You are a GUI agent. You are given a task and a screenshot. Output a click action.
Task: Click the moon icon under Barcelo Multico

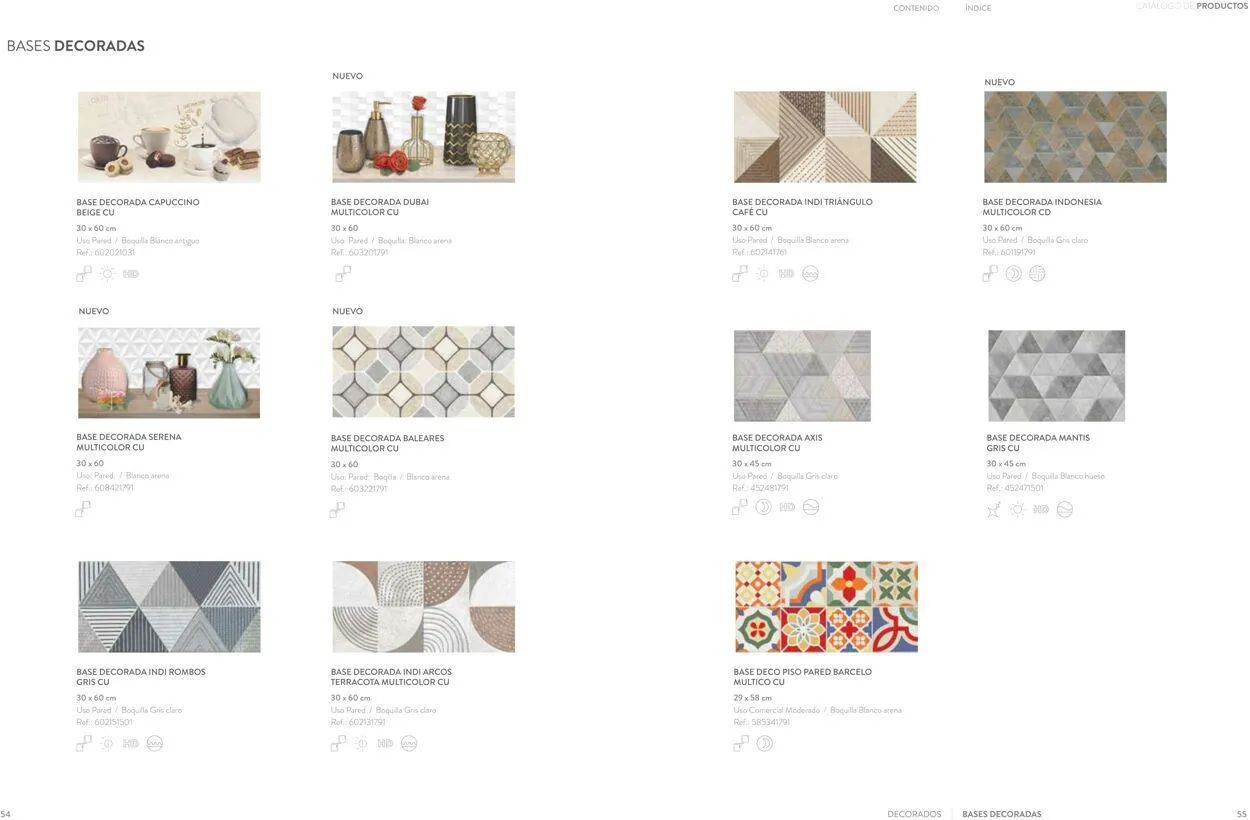(764, 744)
